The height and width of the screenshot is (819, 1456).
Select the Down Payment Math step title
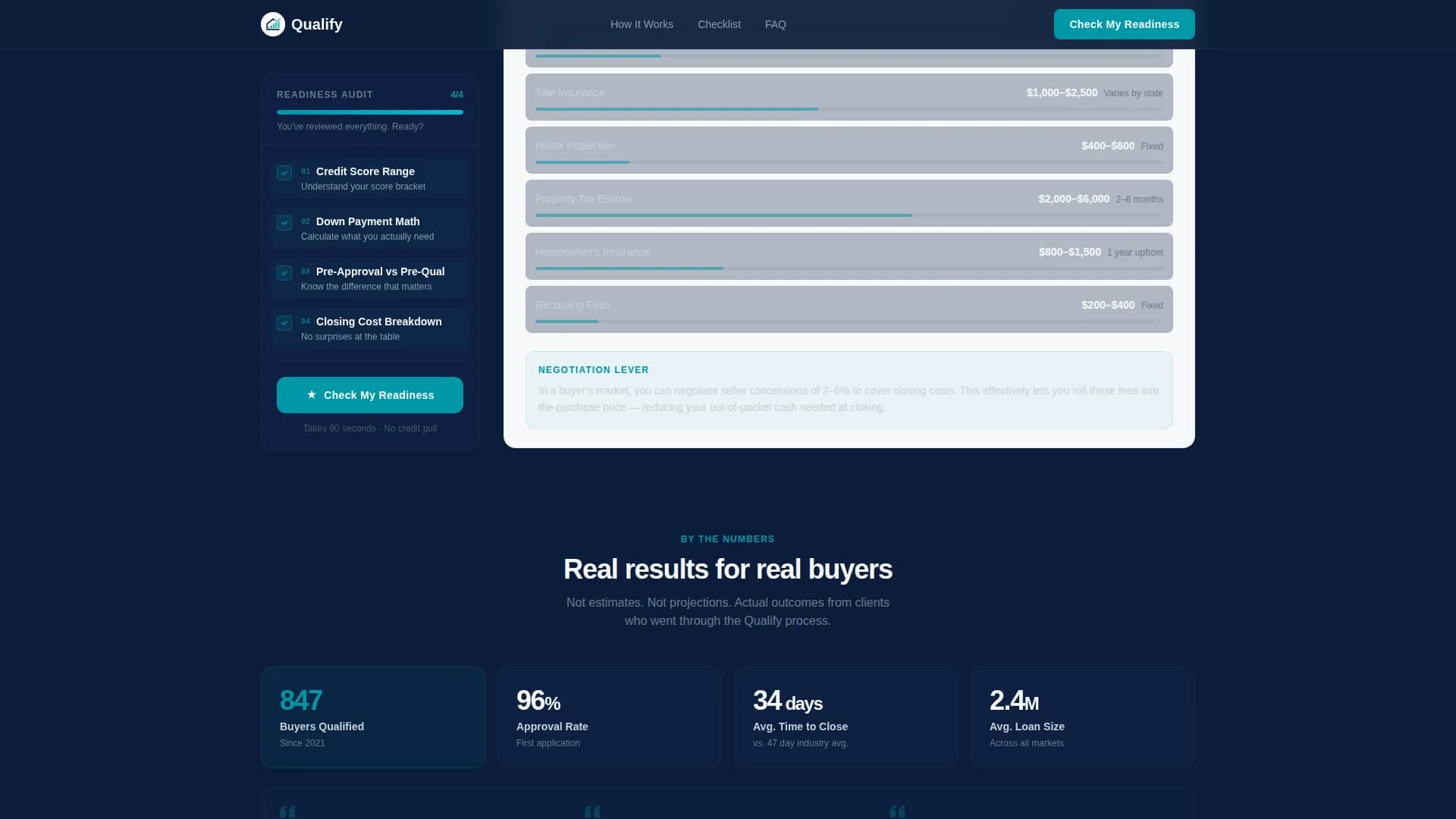click(x=368, y=221)
